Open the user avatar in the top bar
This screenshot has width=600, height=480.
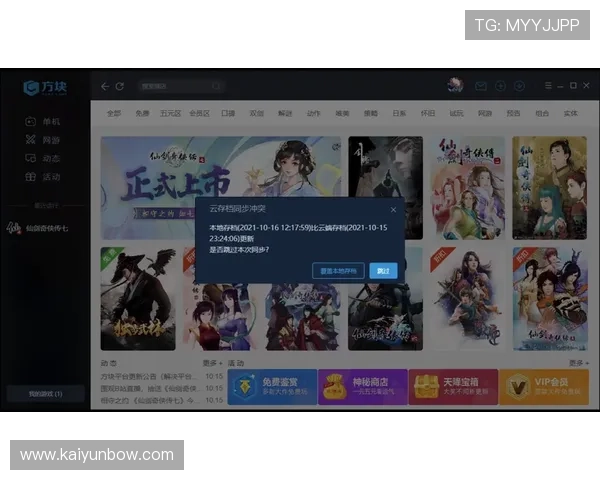tap(455, 86)
